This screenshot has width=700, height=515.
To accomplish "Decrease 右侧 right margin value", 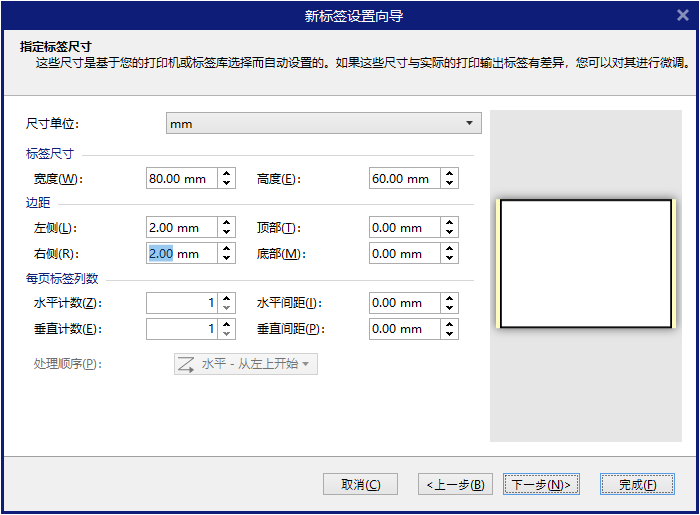I will click(x=227, y=259).
